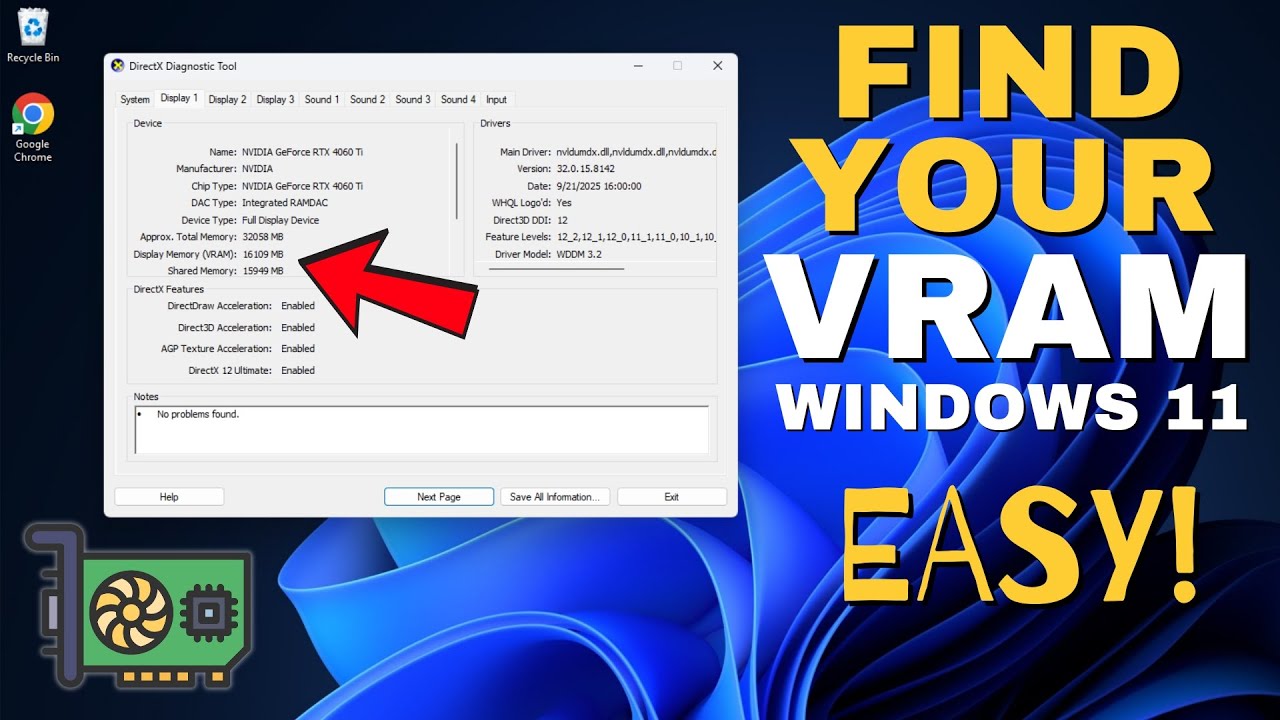Go to the Display 3 tab

pyautogui.click(x=275, y=100)
